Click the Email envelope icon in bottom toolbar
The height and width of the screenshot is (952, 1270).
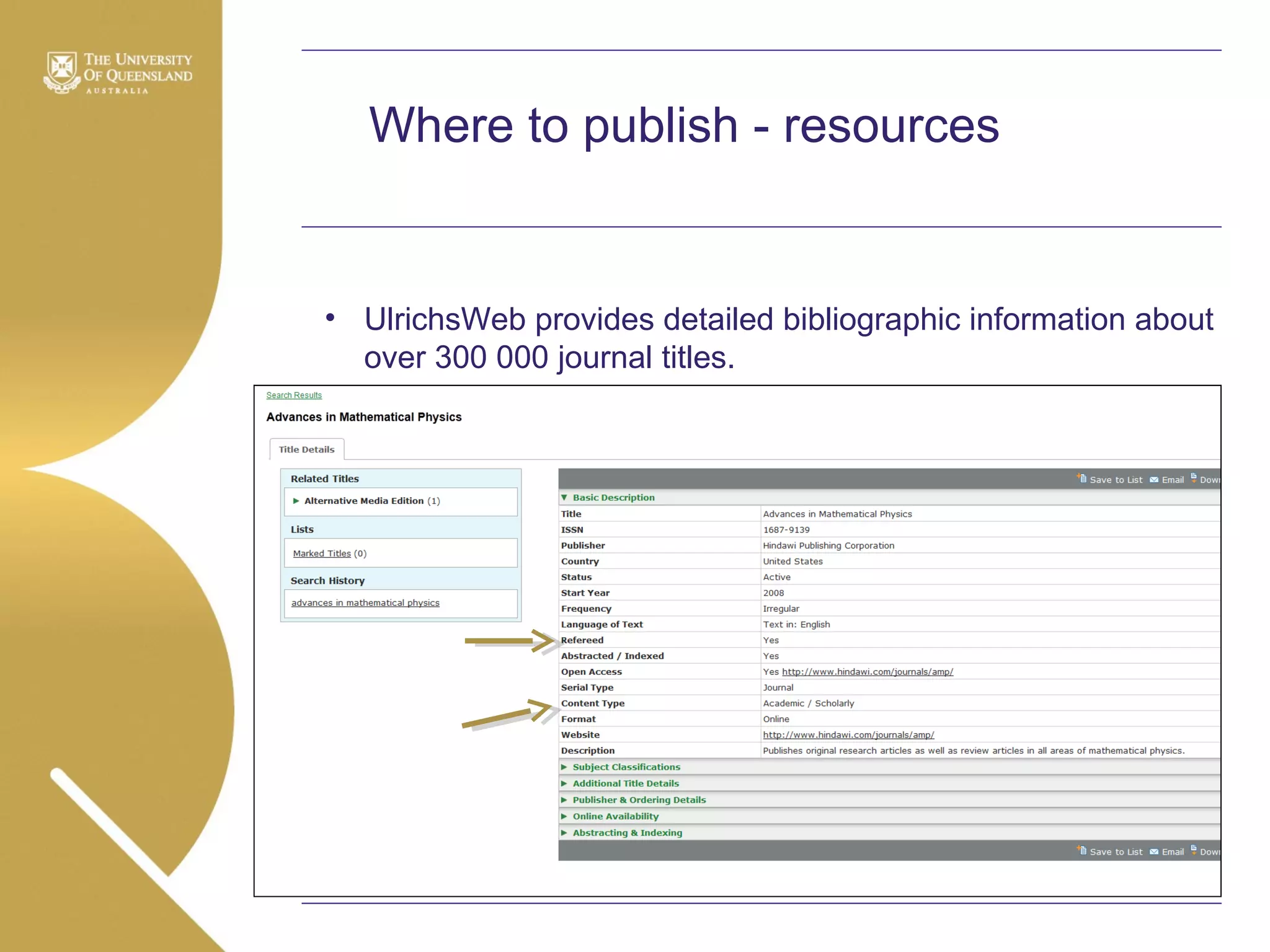click(1154, 852)
